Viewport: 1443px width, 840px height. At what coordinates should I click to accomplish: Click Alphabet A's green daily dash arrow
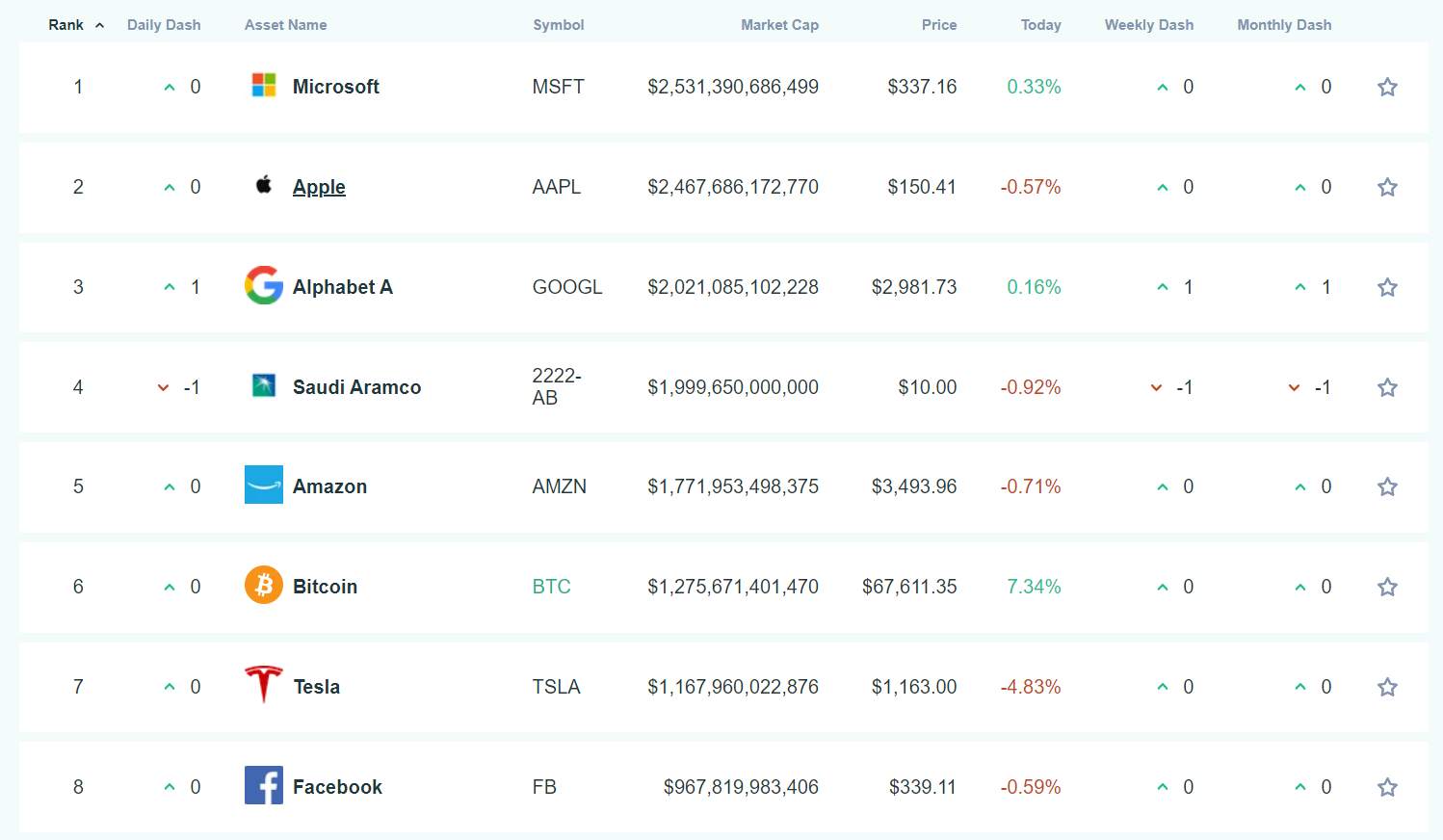pyautogui.click(x=170, y=287)
